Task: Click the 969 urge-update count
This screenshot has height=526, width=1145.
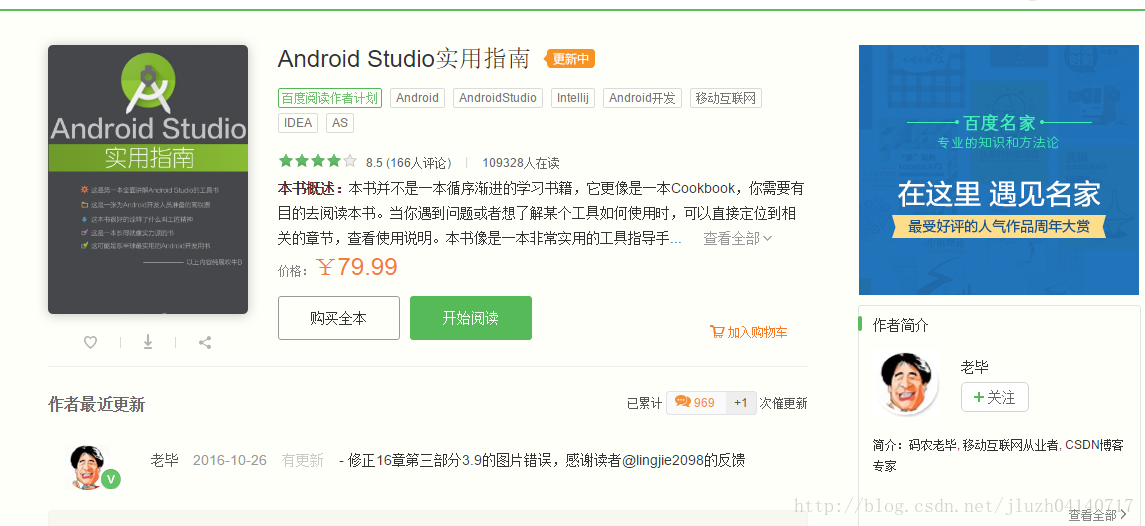Action: point(704,403)
